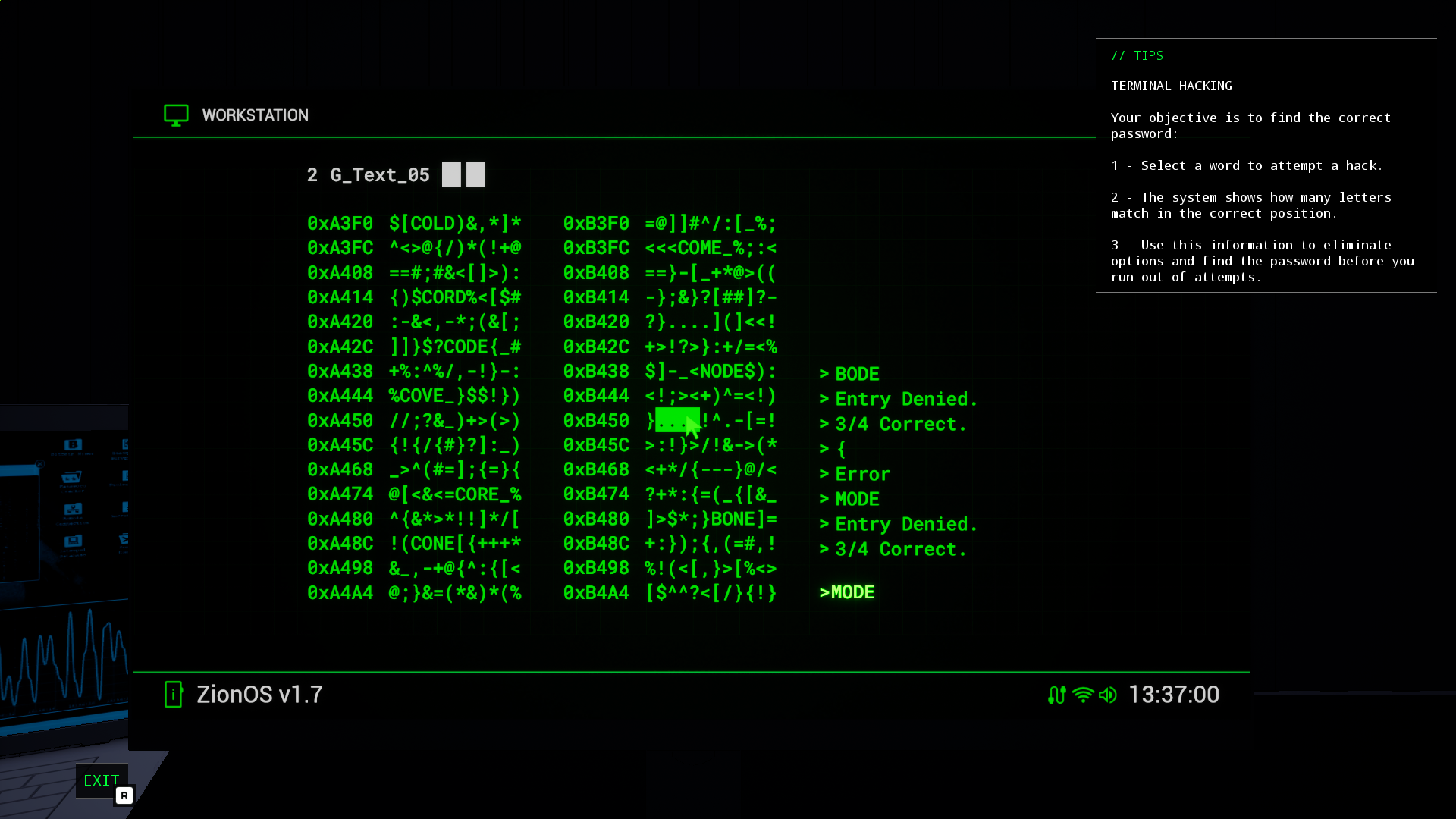This screenshot has width=1456, height=819.
Task: Click the > BODE log entry
Action: coord(849,374)
